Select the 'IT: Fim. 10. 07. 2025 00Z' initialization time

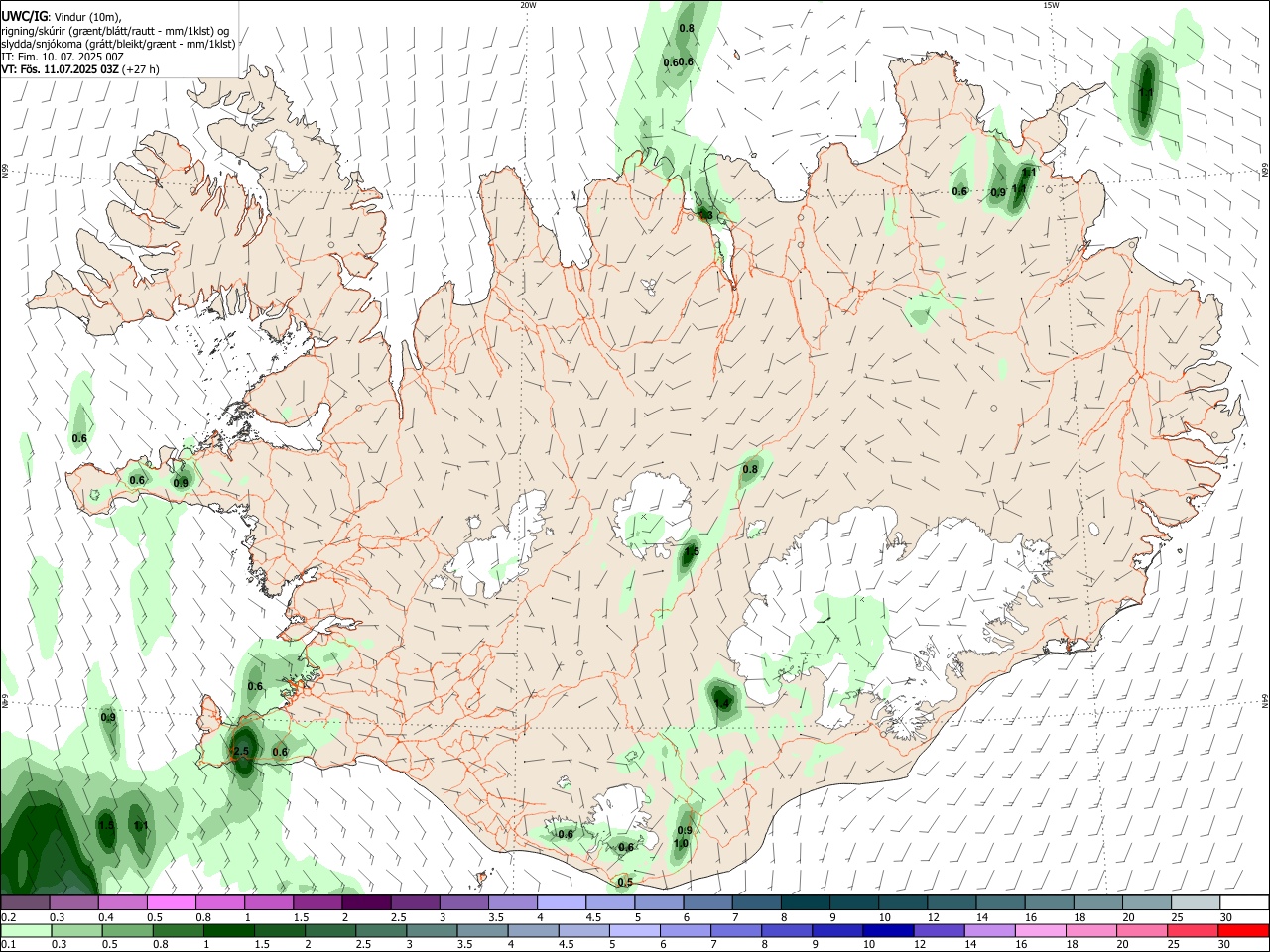point(63,57)
